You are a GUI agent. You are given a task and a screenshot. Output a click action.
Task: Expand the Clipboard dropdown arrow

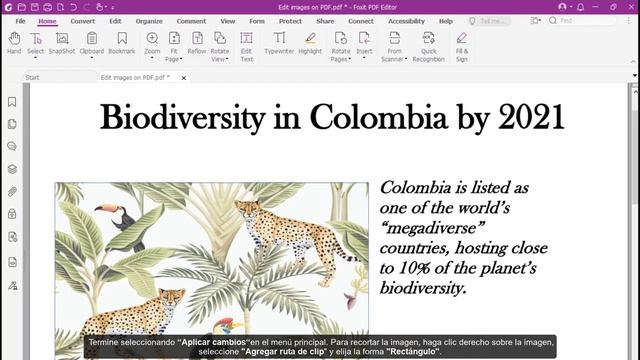pos(91,58)
